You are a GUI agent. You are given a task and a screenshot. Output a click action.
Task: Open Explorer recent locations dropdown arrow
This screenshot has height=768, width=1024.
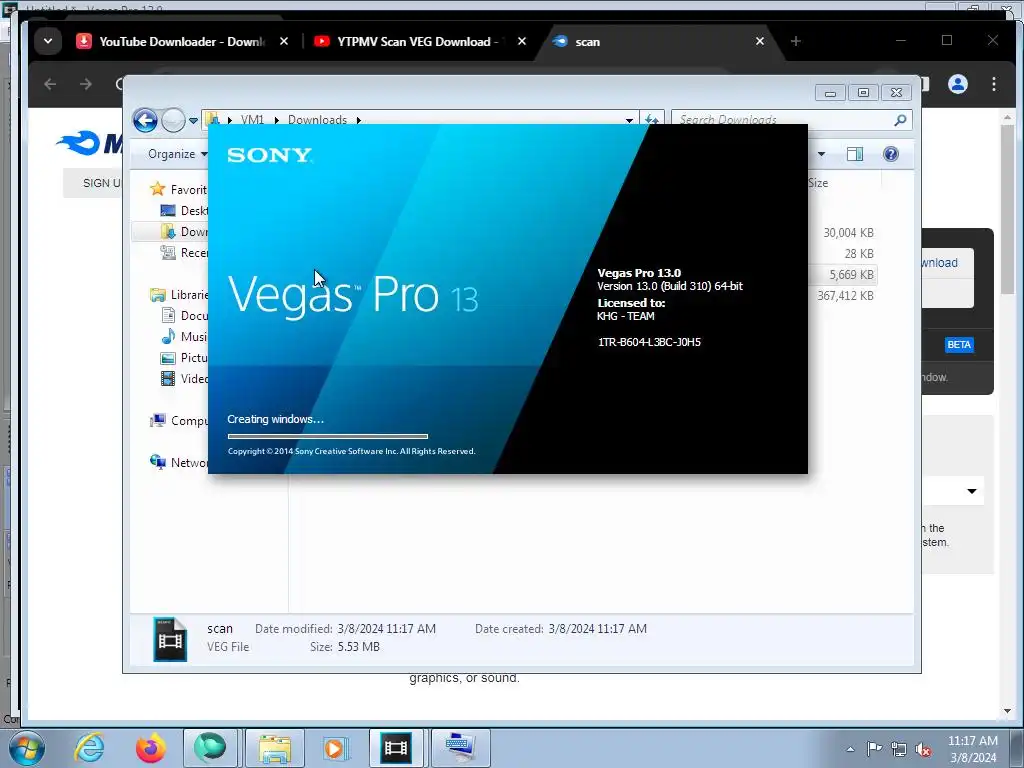click(193, 120)
